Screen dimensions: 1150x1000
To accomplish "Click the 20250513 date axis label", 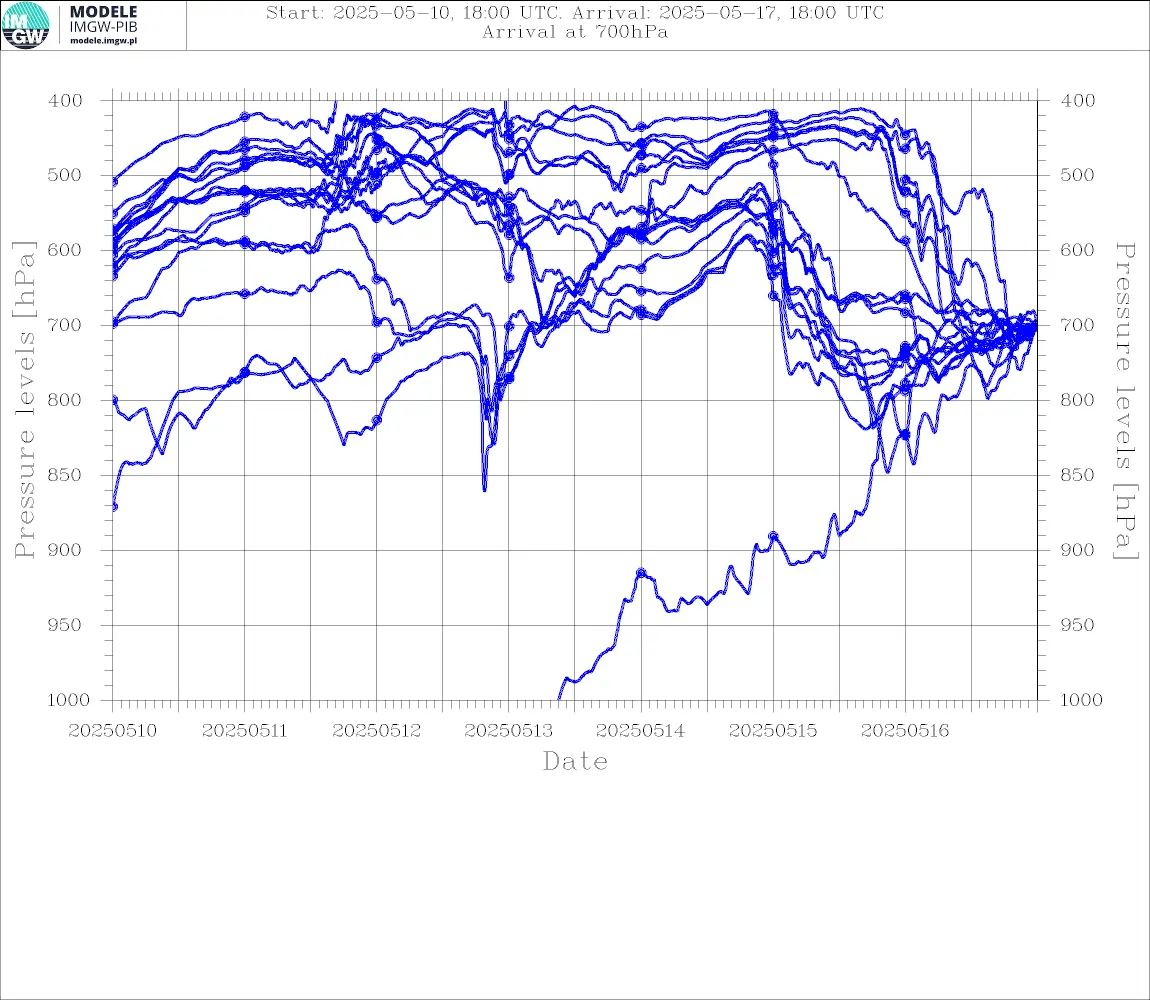I will 508,731.
